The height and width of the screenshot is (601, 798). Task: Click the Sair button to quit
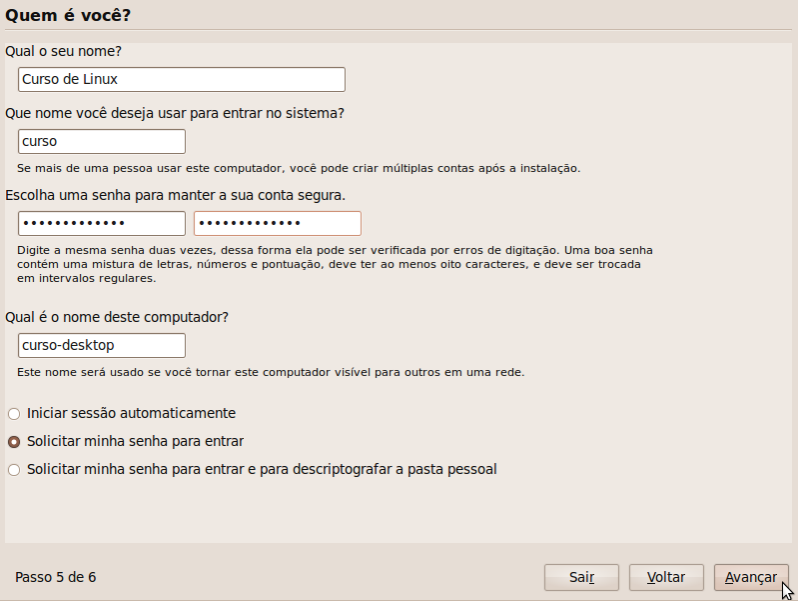point(581,578)
